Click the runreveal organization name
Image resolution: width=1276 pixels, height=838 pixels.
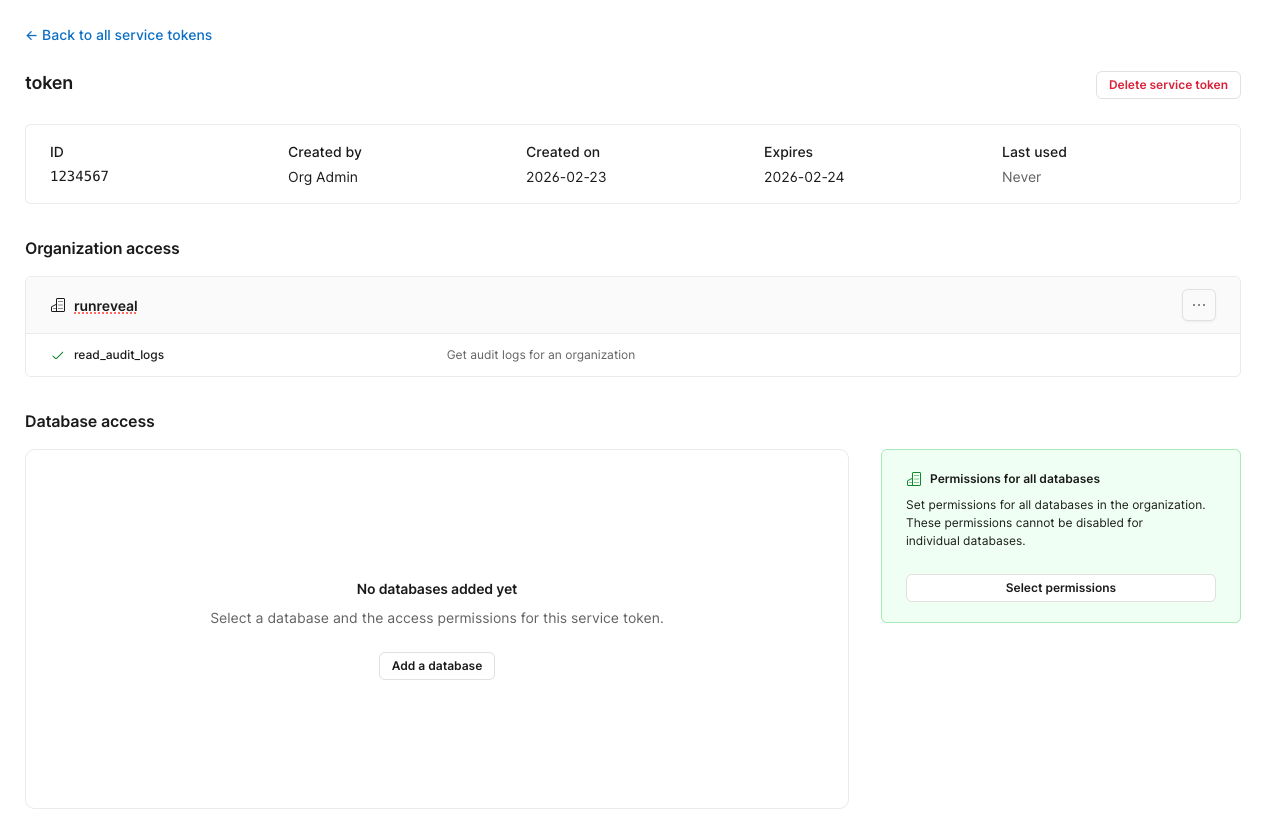point(105,306)
